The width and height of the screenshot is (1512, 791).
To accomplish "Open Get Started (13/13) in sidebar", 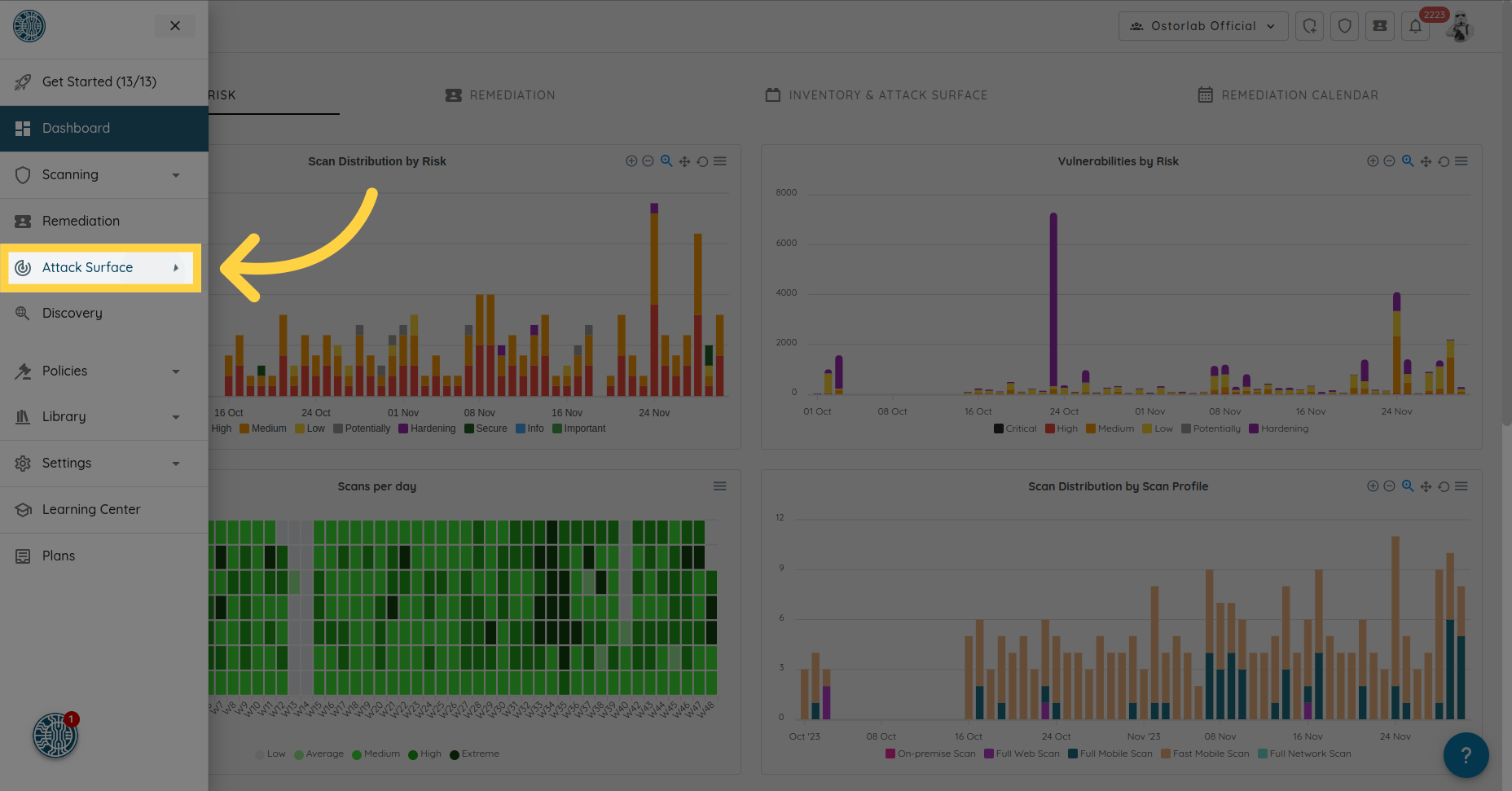I will (99, 81).
